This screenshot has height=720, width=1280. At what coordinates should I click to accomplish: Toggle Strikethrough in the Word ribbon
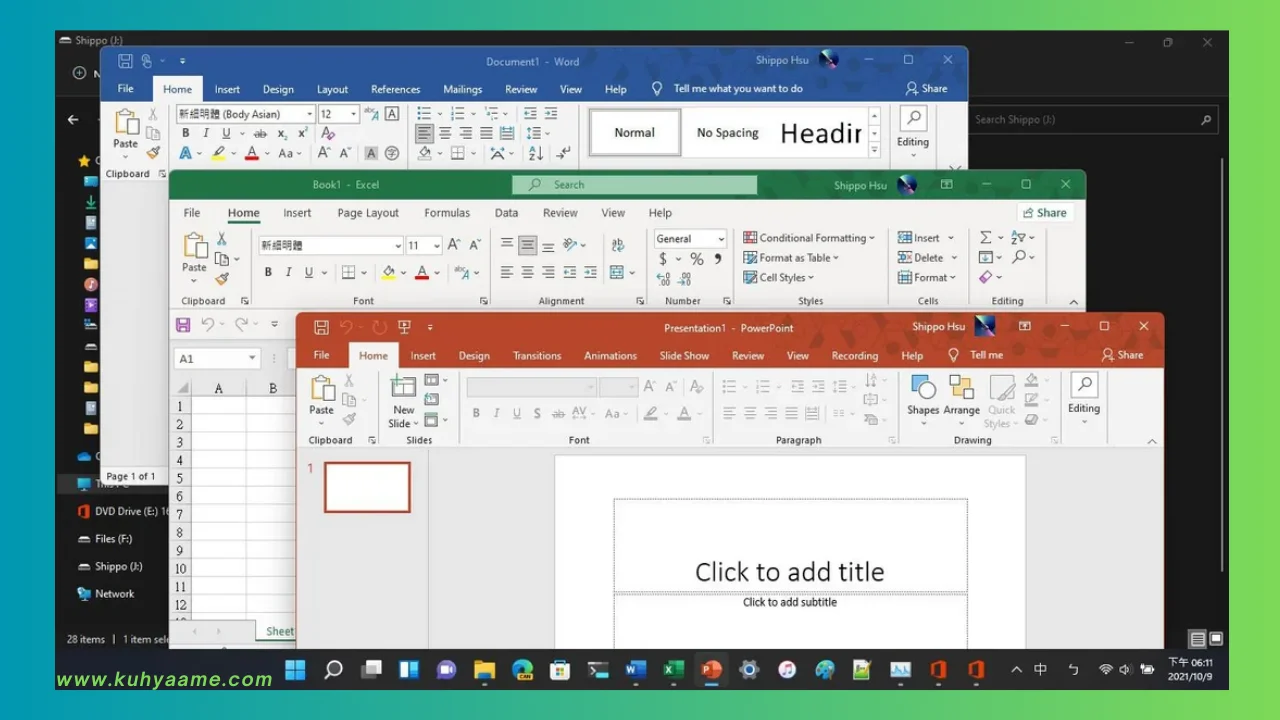(260, 133)
